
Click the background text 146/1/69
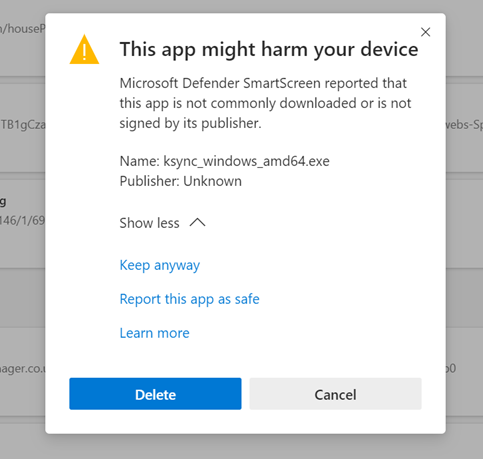pos(22,220)
